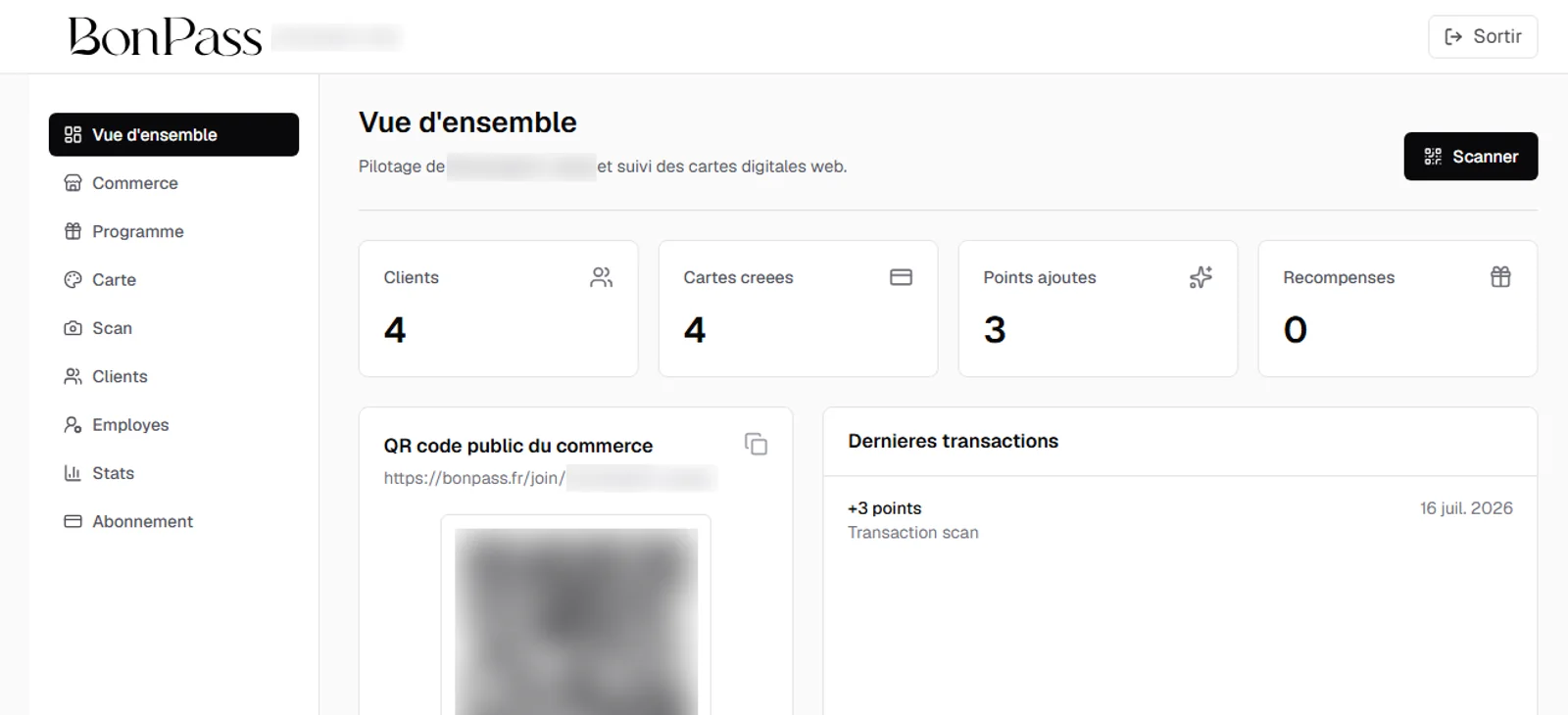Copy the public QR code link
The width and height of the screenshot is (1568, 715).
(x=756, y=445)
